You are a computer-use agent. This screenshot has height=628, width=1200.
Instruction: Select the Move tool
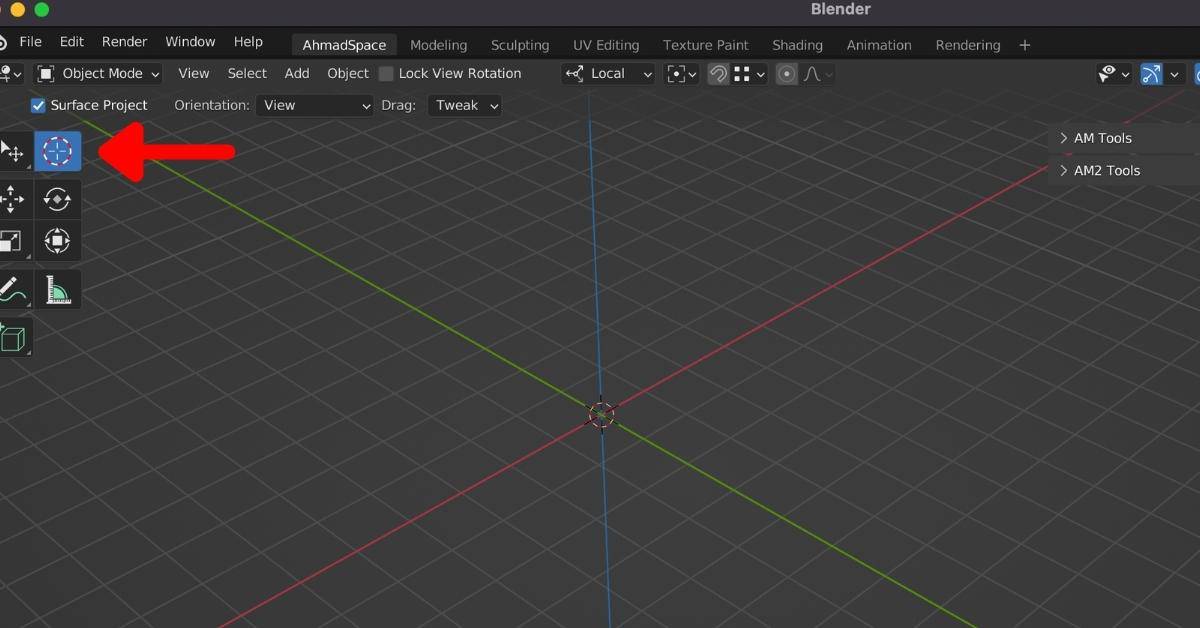click(14, 198)
